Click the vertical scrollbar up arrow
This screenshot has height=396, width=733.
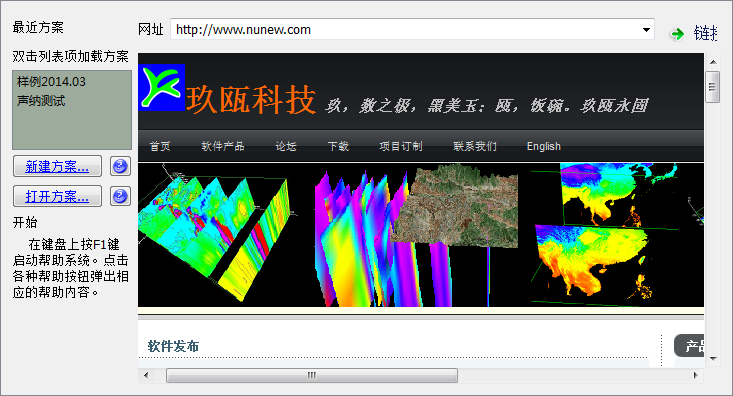713,62
